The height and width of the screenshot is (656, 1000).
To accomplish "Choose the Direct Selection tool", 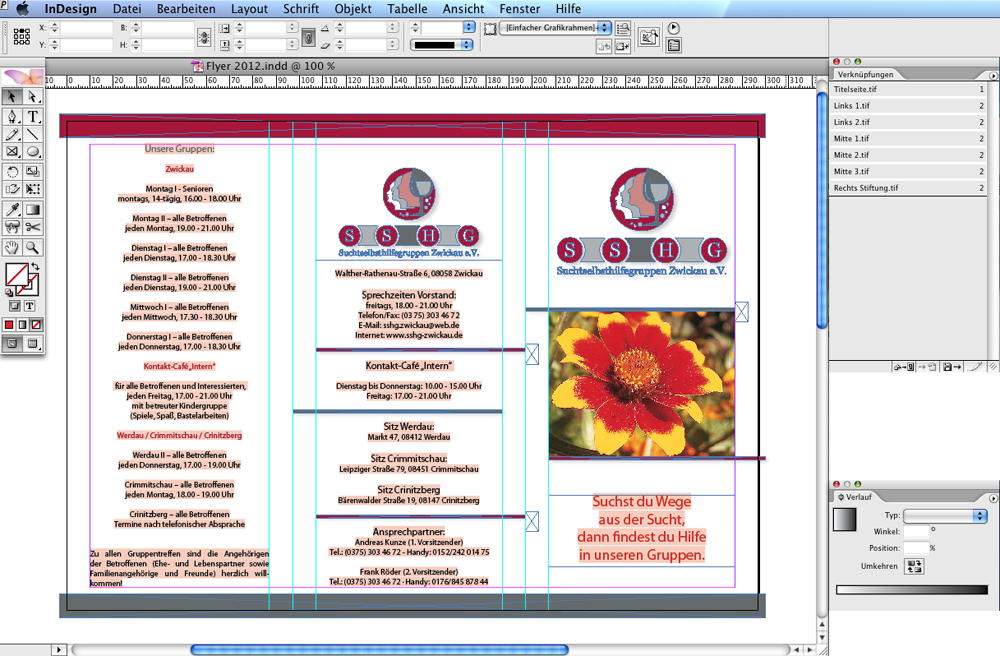I will (x=33, y=97).
